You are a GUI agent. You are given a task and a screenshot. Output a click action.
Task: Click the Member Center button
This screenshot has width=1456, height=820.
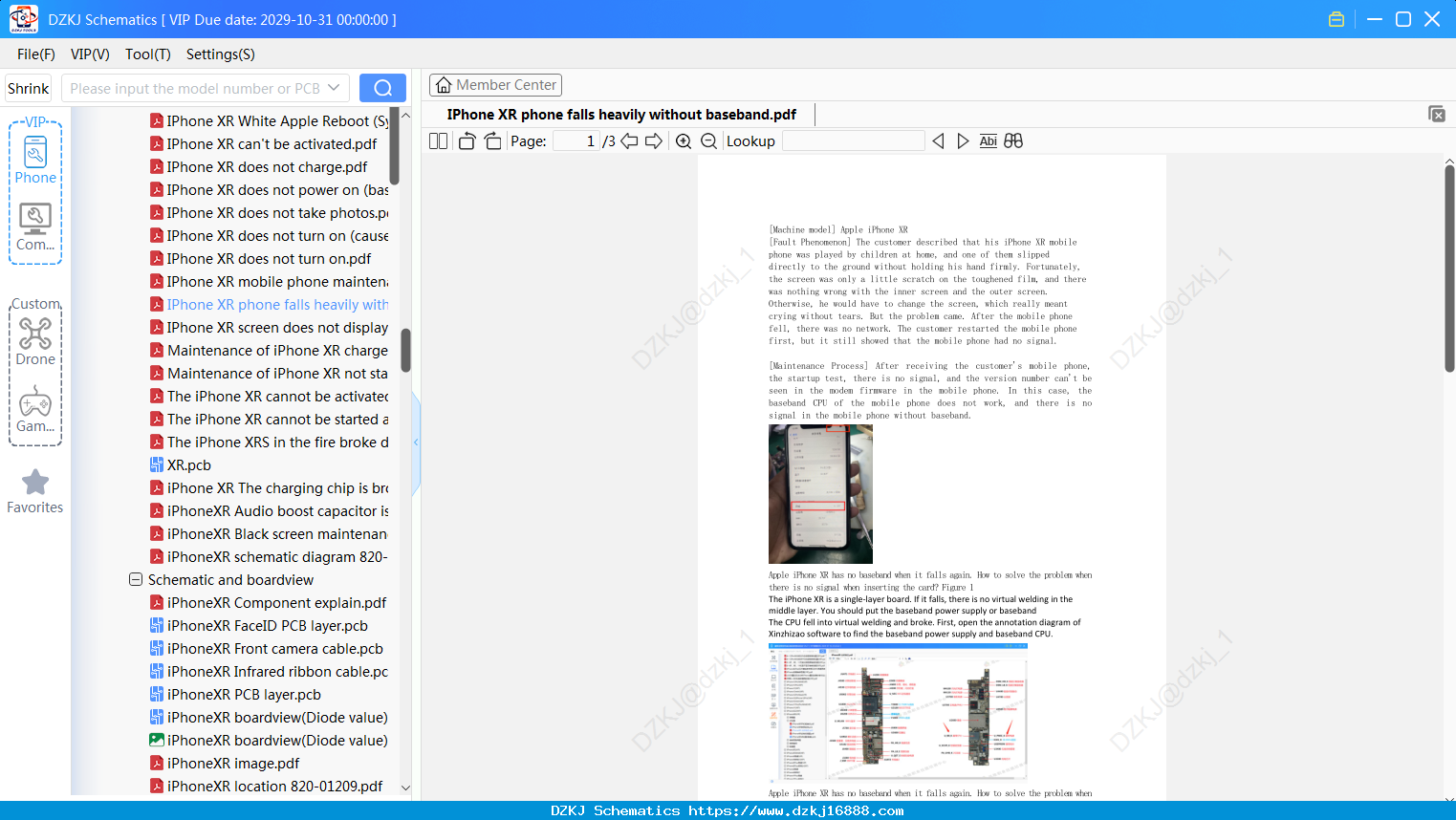tap(495, 85)
